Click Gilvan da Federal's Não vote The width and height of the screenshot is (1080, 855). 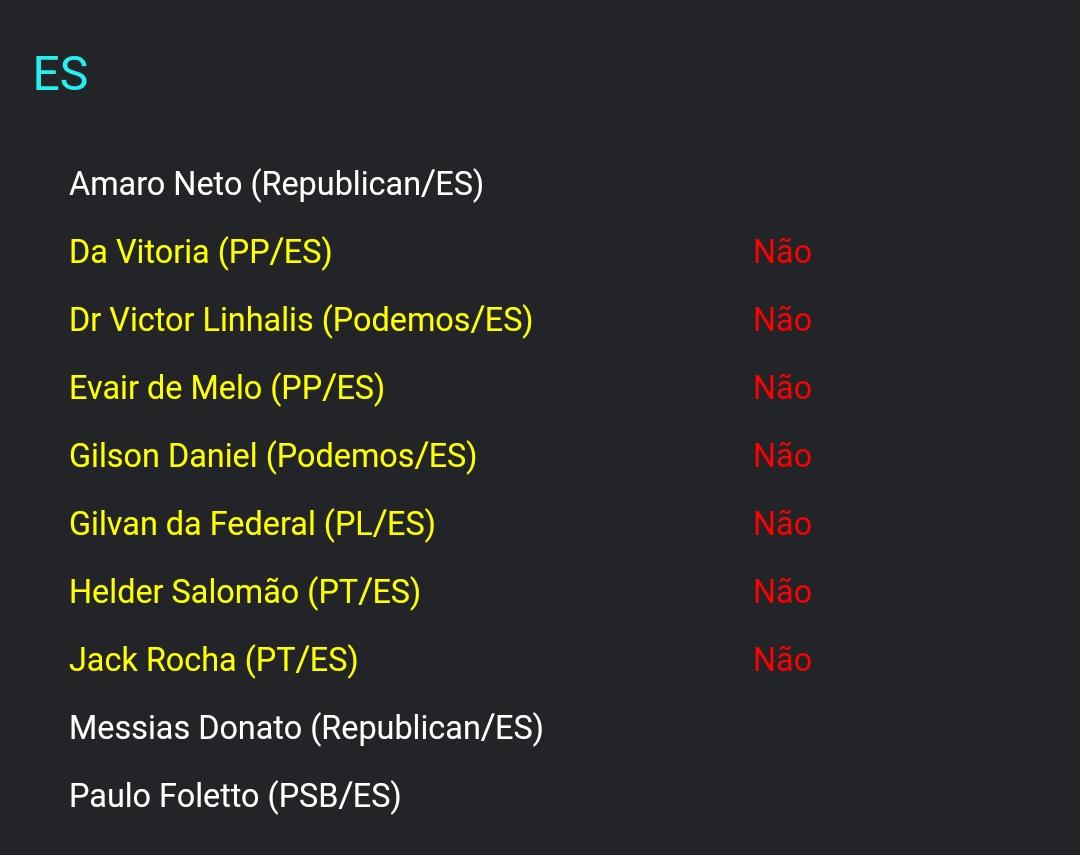782,524
